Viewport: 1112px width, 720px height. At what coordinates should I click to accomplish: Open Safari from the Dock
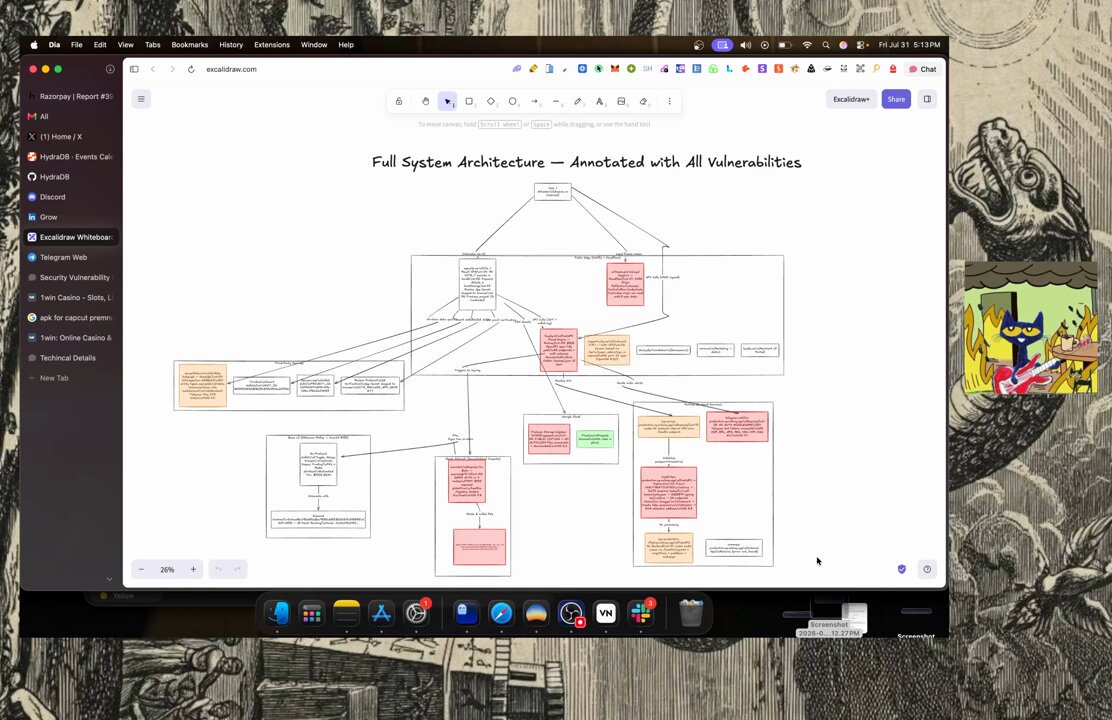coord(501,613)
